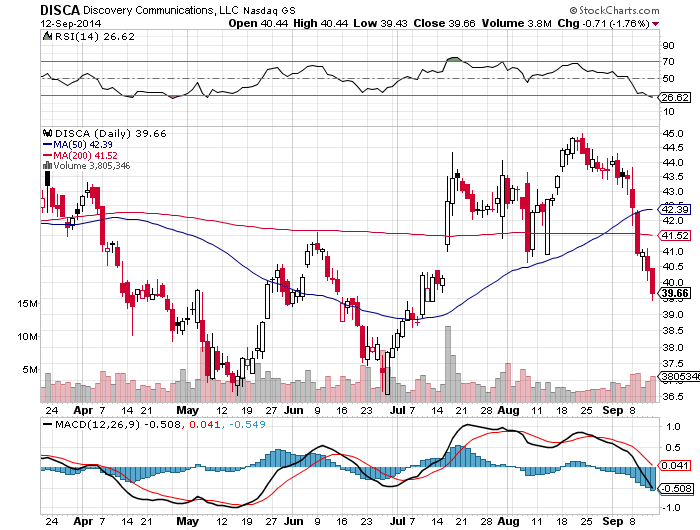Click the 70 level label on the RSI axis
700x530 pixels.
click(x=669, y=62)
